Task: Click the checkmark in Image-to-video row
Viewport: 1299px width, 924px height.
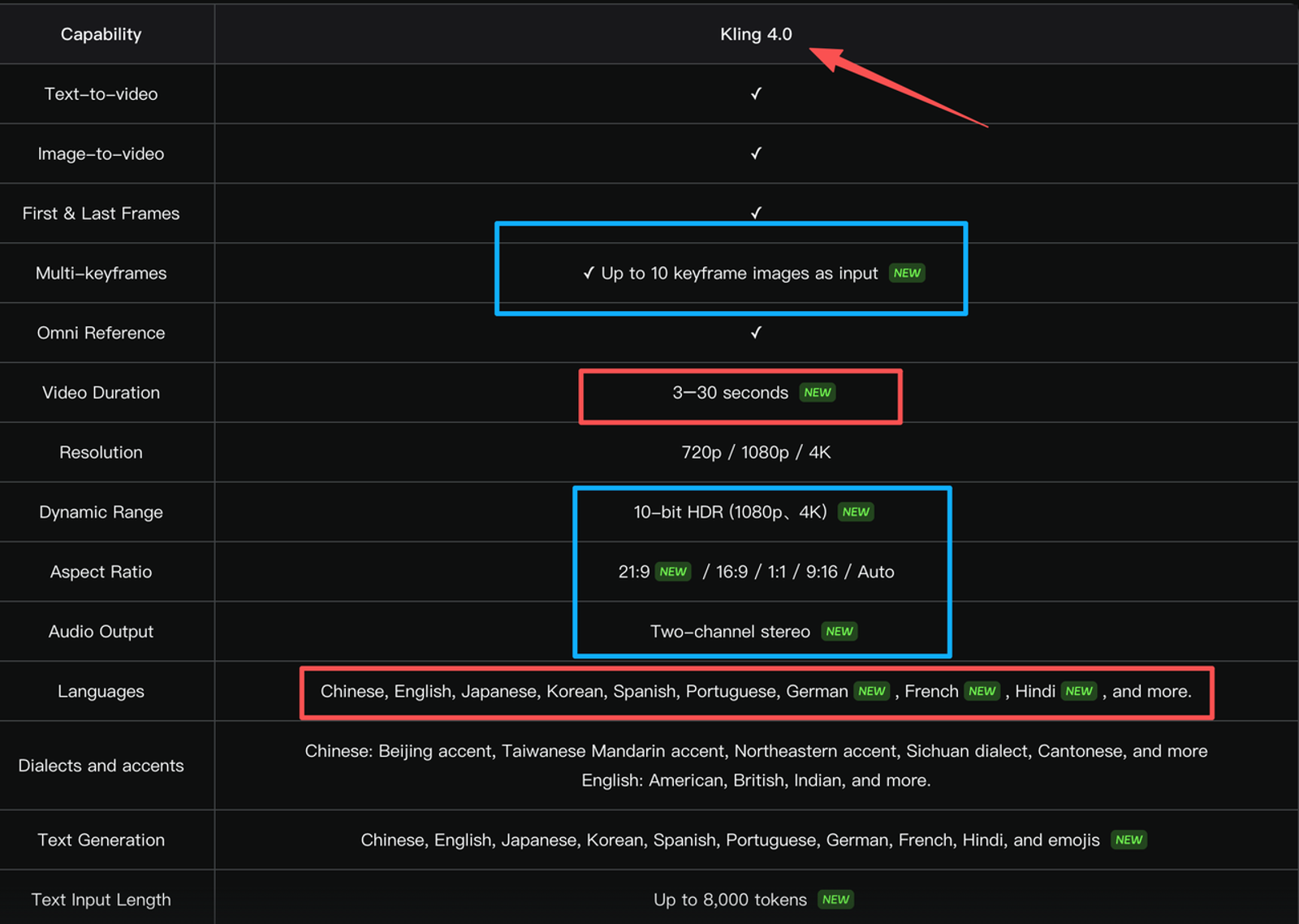Action: 756,153
